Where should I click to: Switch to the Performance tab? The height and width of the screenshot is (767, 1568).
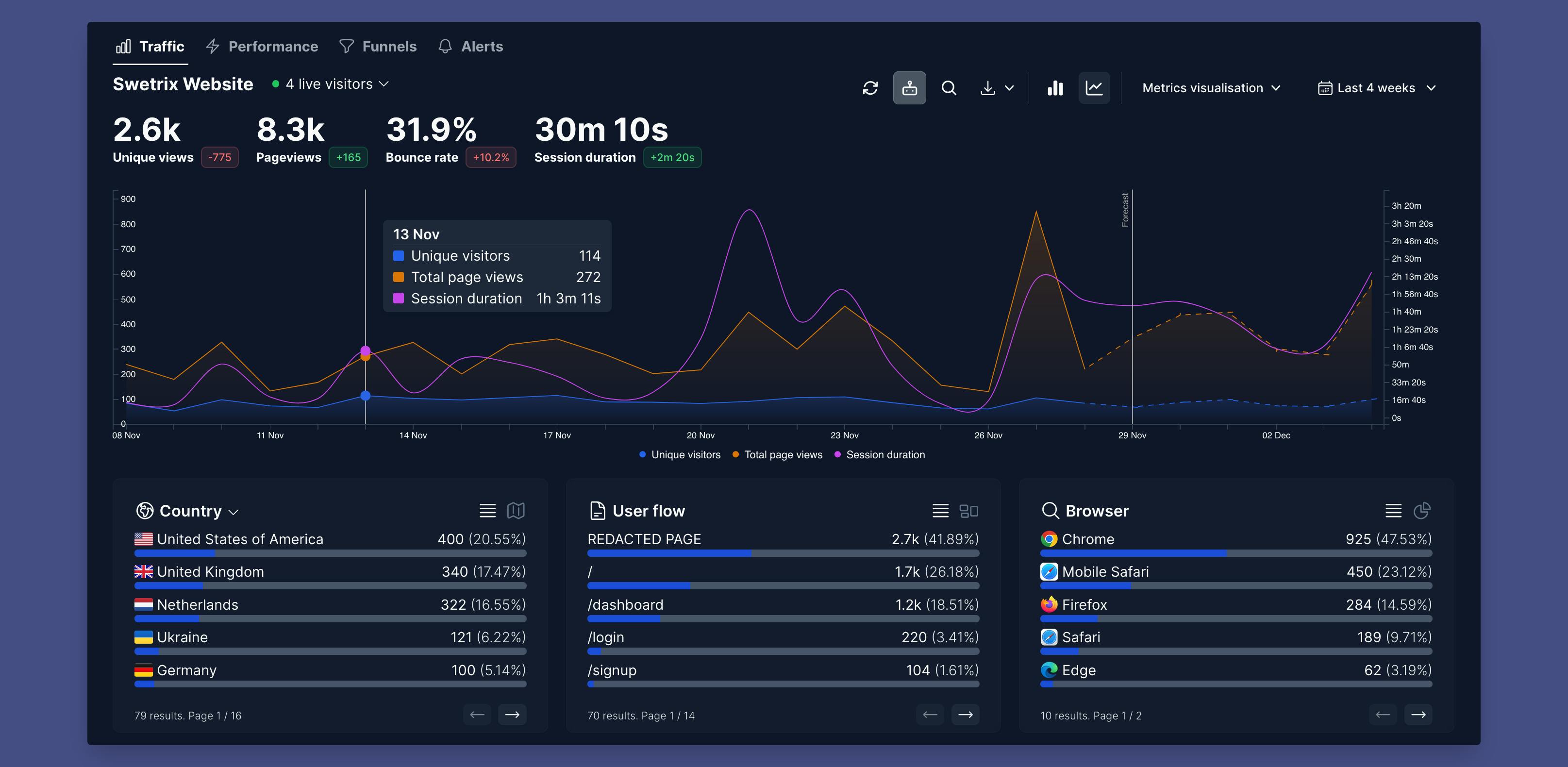262,46
